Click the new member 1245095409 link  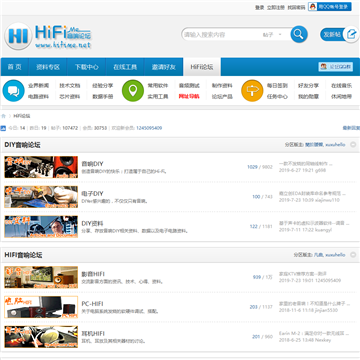pyautogui.click(x=149, y=128)
